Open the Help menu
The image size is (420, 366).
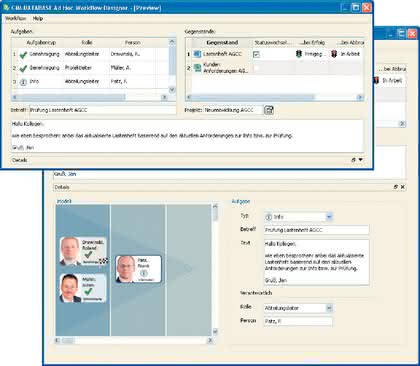38,18
